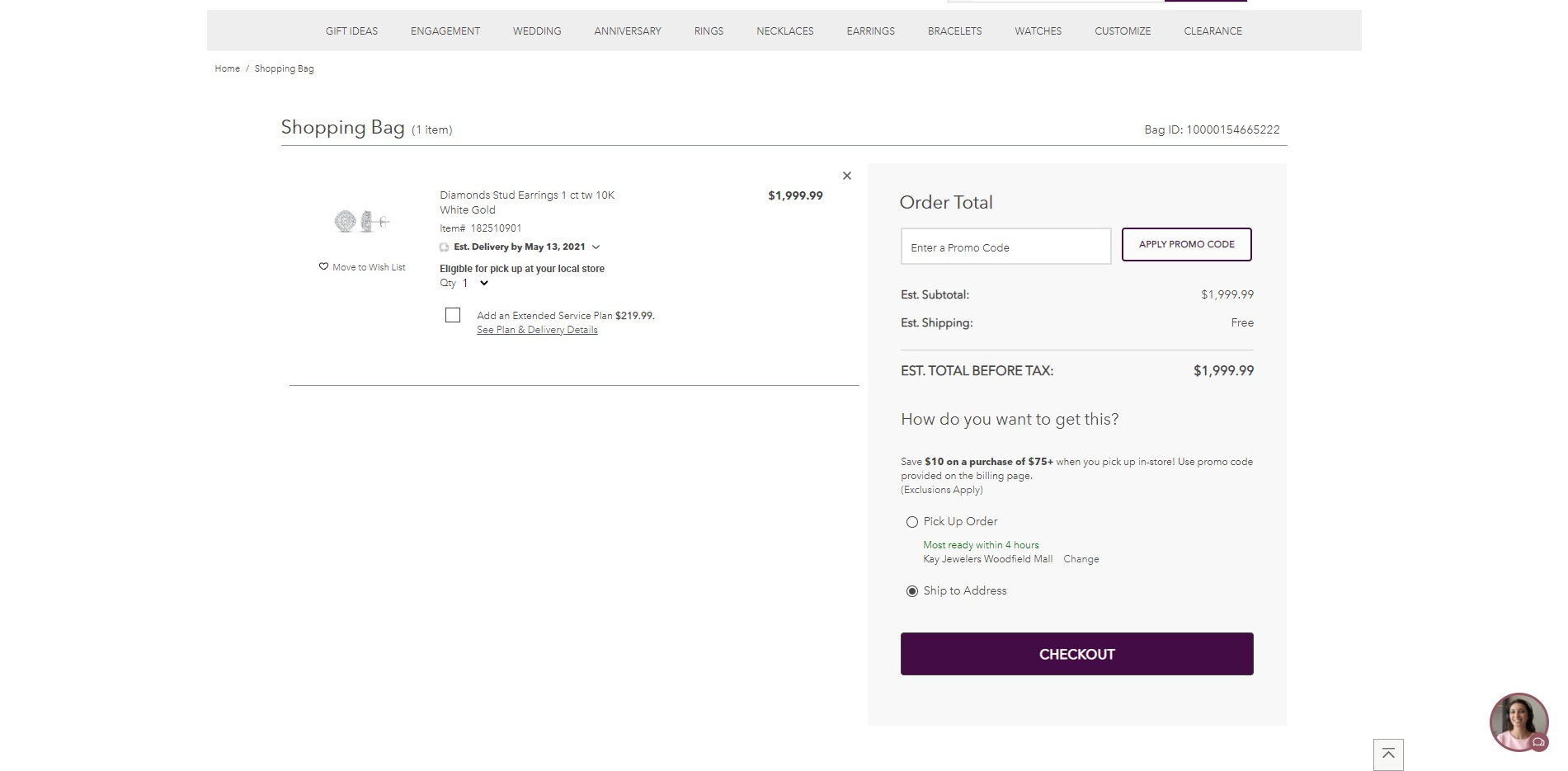Open the ENGAGEMENT menu

445,31
